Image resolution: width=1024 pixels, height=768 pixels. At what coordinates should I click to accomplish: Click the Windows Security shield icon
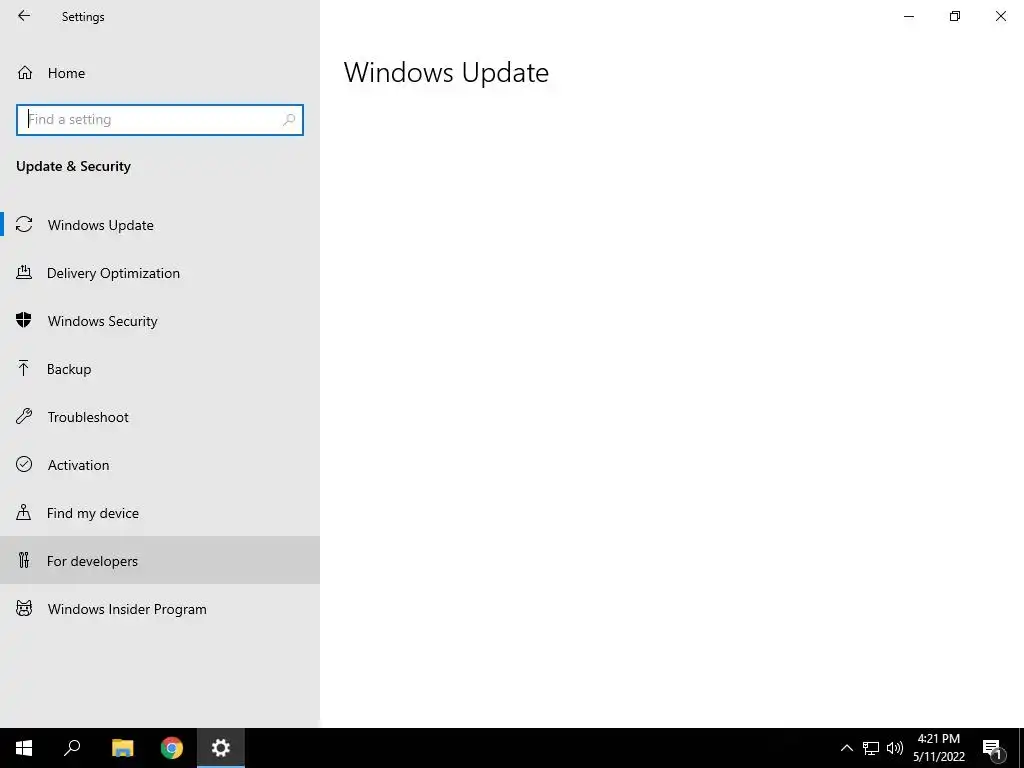[x=24, y=320]
